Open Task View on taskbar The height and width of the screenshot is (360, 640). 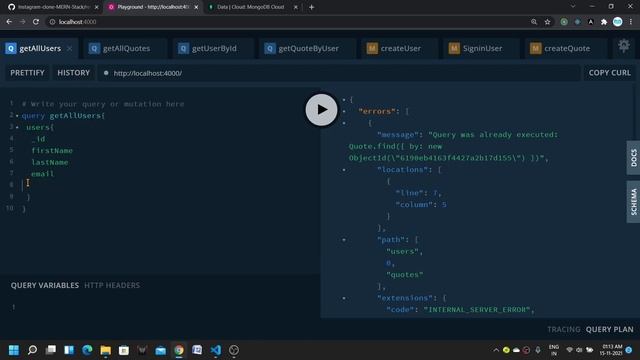(51, 350)
